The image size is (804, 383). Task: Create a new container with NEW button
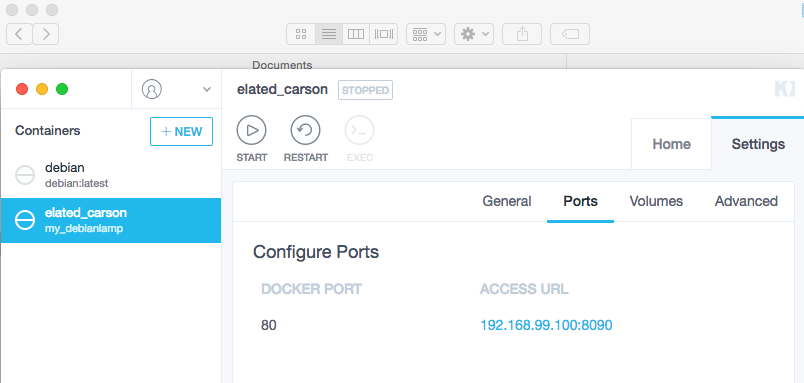click(x=182, y=132)
